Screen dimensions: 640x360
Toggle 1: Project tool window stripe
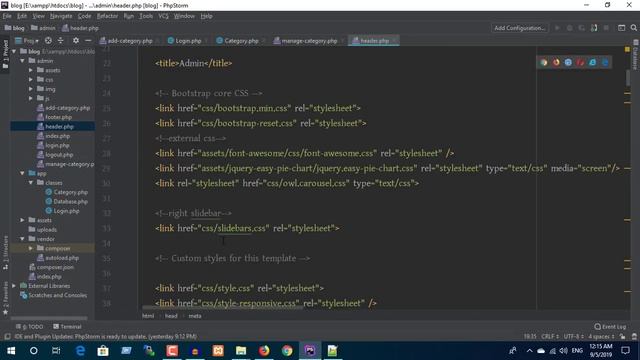(5, 55)
